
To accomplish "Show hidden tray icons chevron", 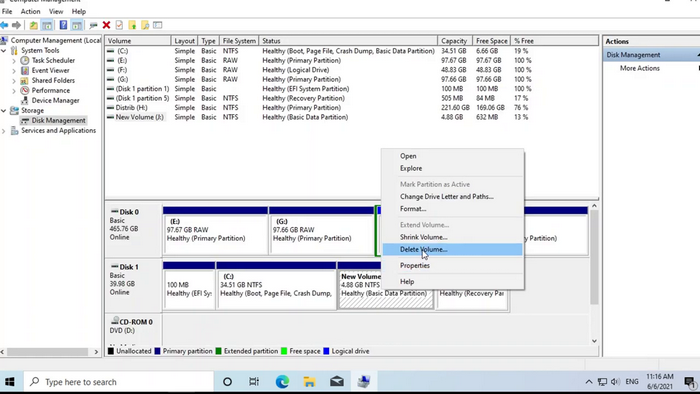I will pyautogui.click(x=589, y=382).
